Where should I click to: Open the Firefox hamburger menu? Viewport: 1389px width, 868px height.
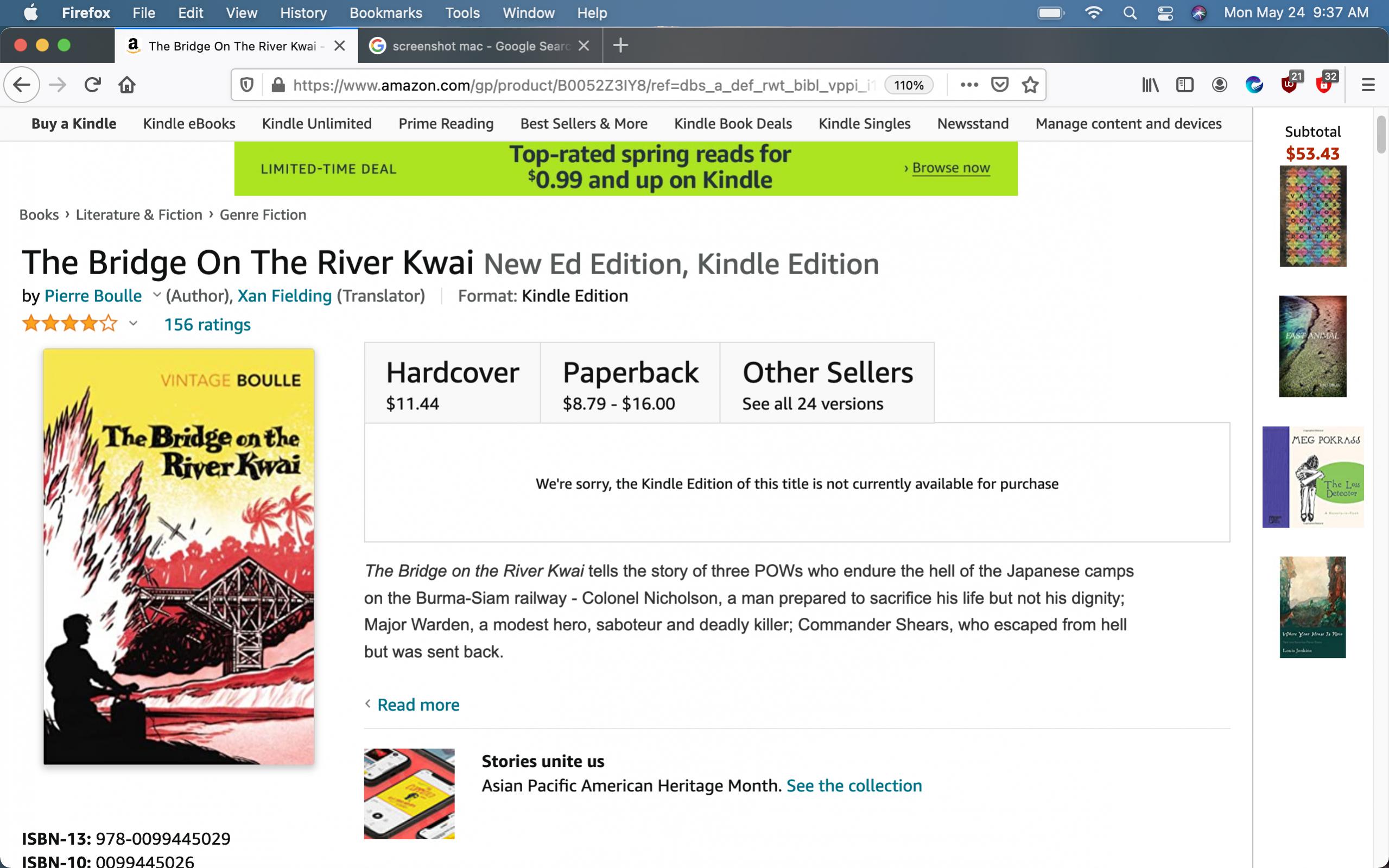click(x=1368, y=85)
